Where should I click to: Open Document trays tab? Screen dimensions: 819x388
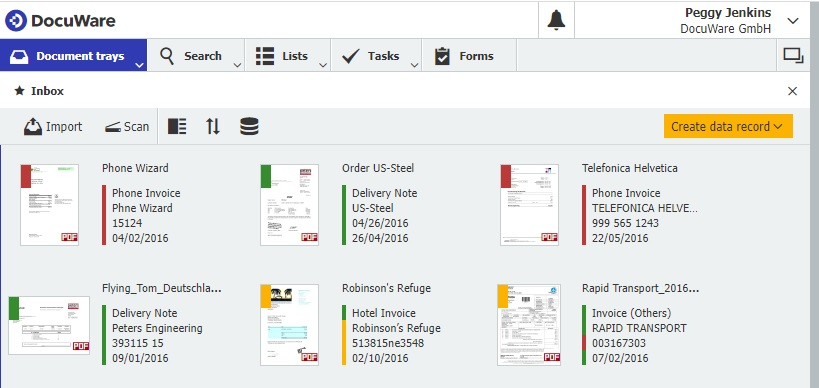[x=74, y=56]
